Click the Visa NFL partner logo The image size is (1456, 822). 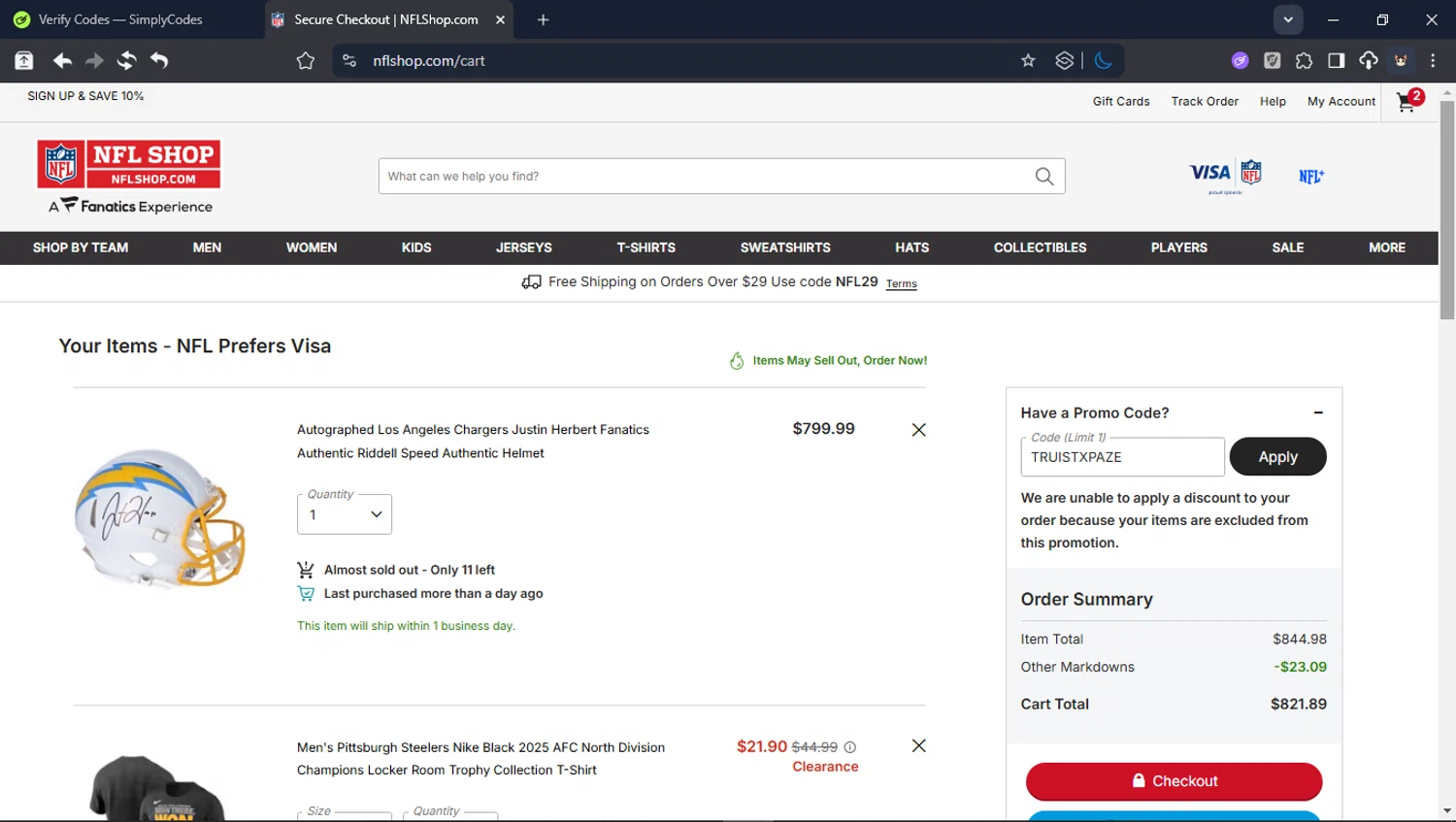1225,176
